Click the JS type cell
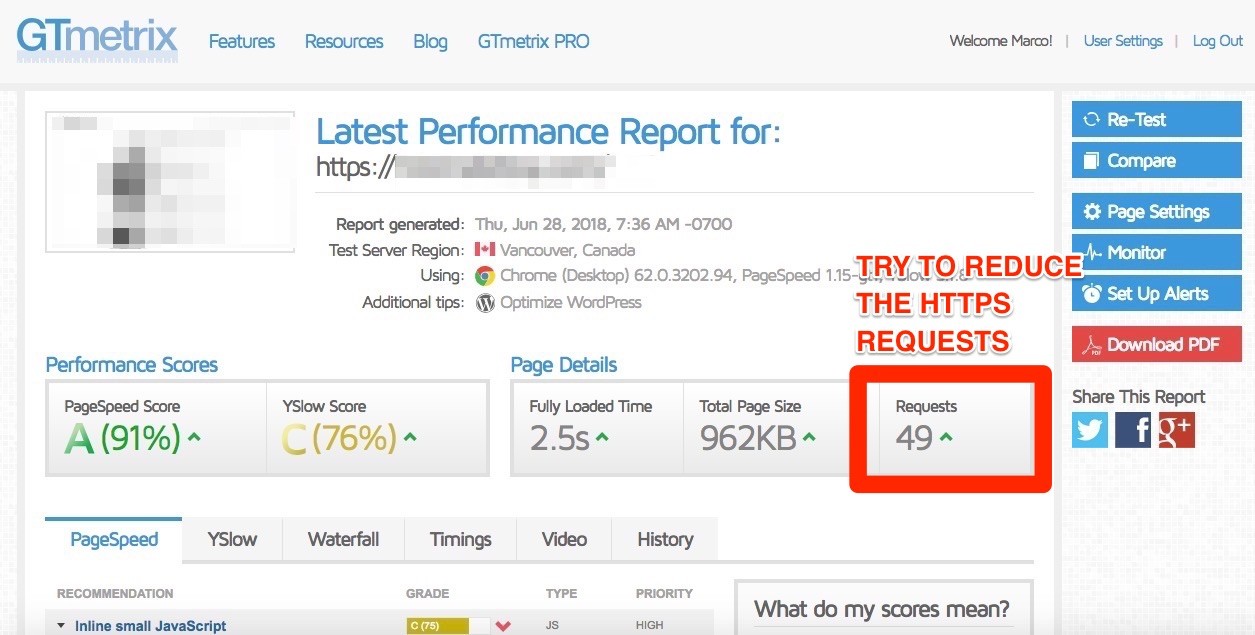The image size is (1255, 635). [x=553, y=626]
